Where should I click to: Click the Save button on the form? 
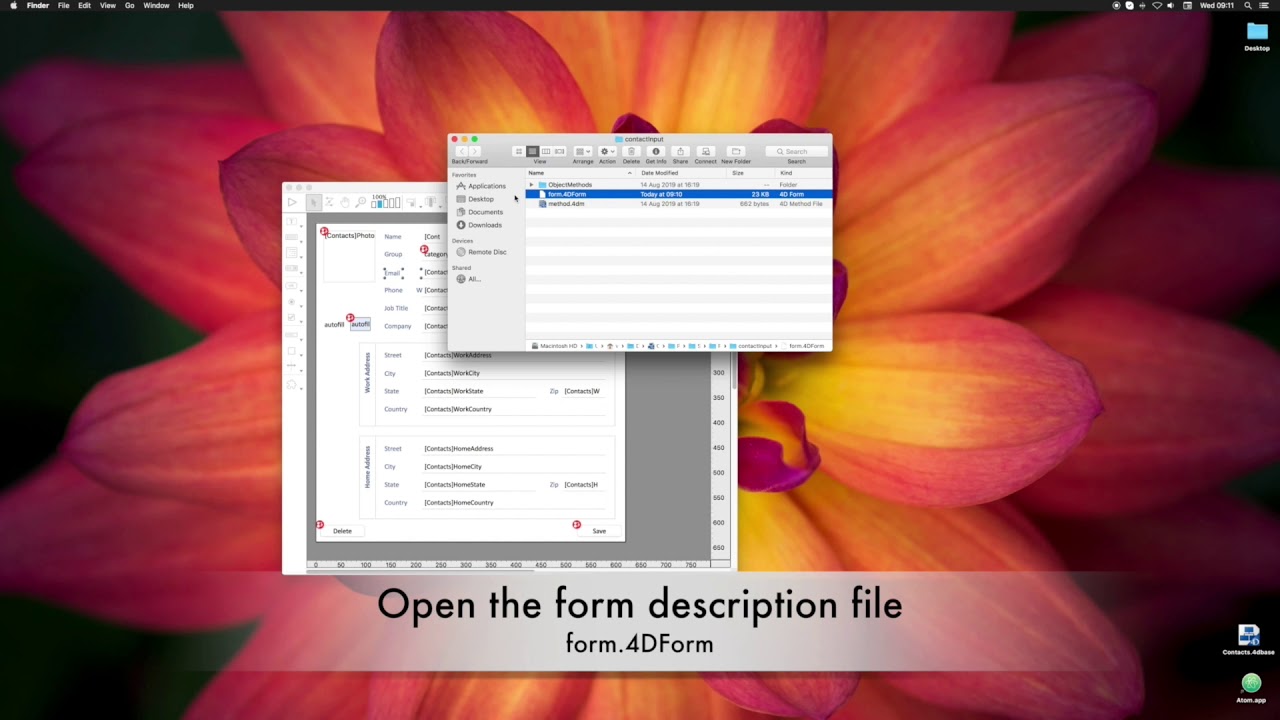tap(599, 531)
